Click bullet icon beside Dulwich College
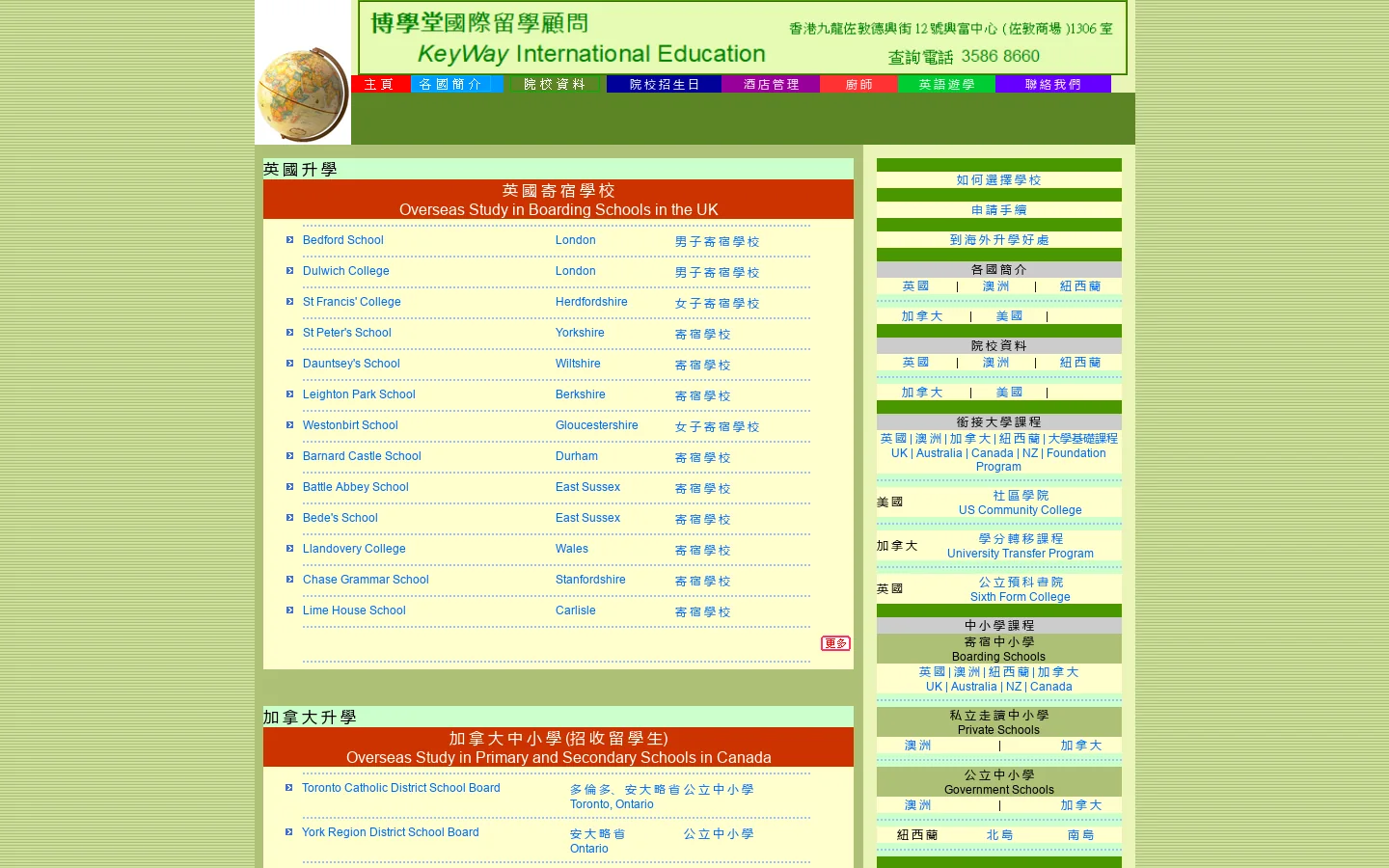The width and height of the screenshot is (1389, 868). click(289, 271)
